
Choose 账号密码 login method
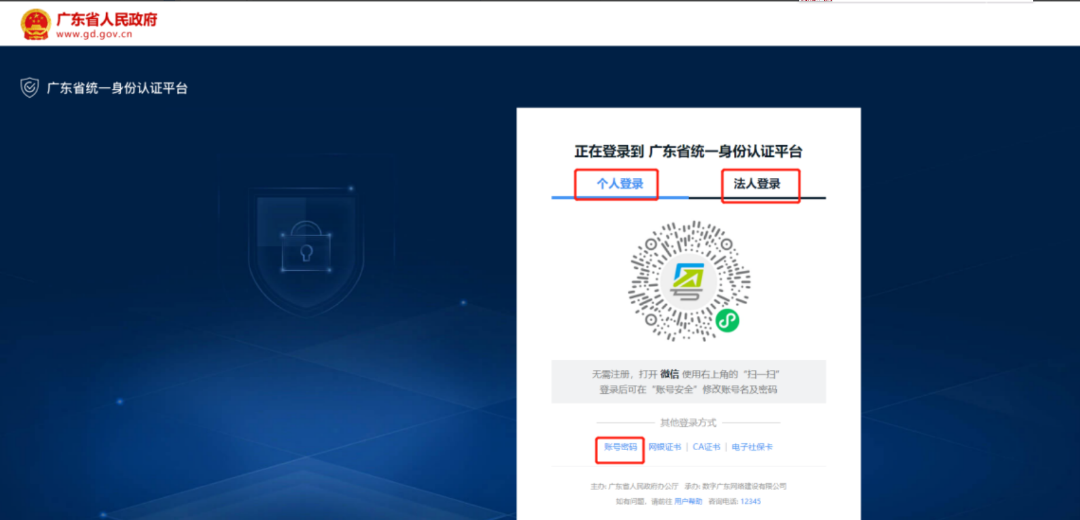point(621,447)
